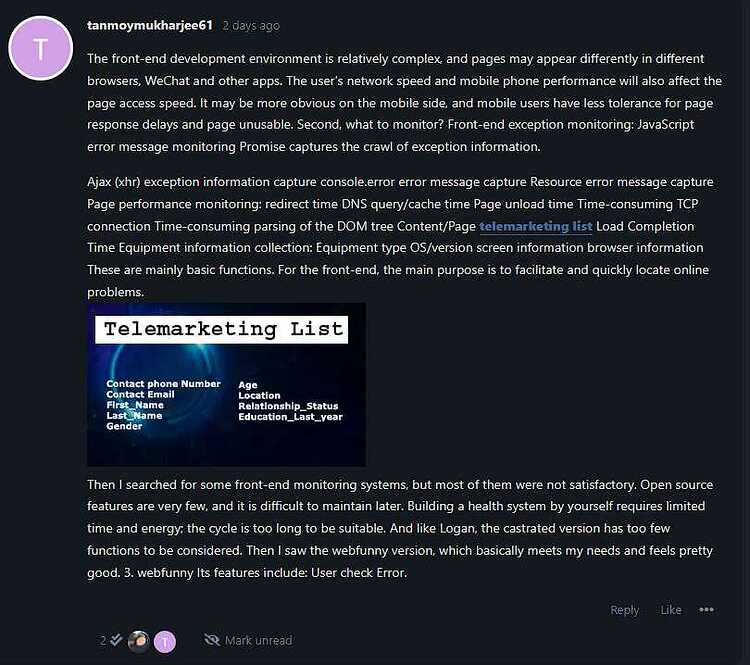Click the crossed-eye Mark unread icon

tap(212, 640)
